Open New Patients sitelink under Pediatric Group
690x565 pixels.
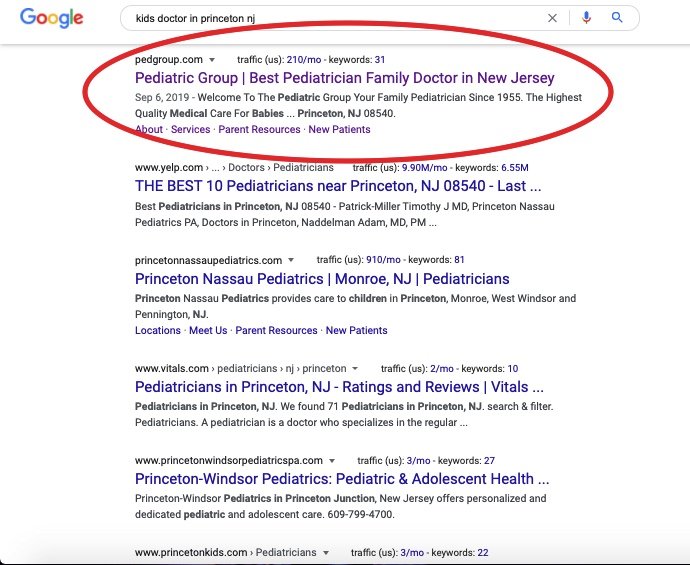[x=339, y=129]
